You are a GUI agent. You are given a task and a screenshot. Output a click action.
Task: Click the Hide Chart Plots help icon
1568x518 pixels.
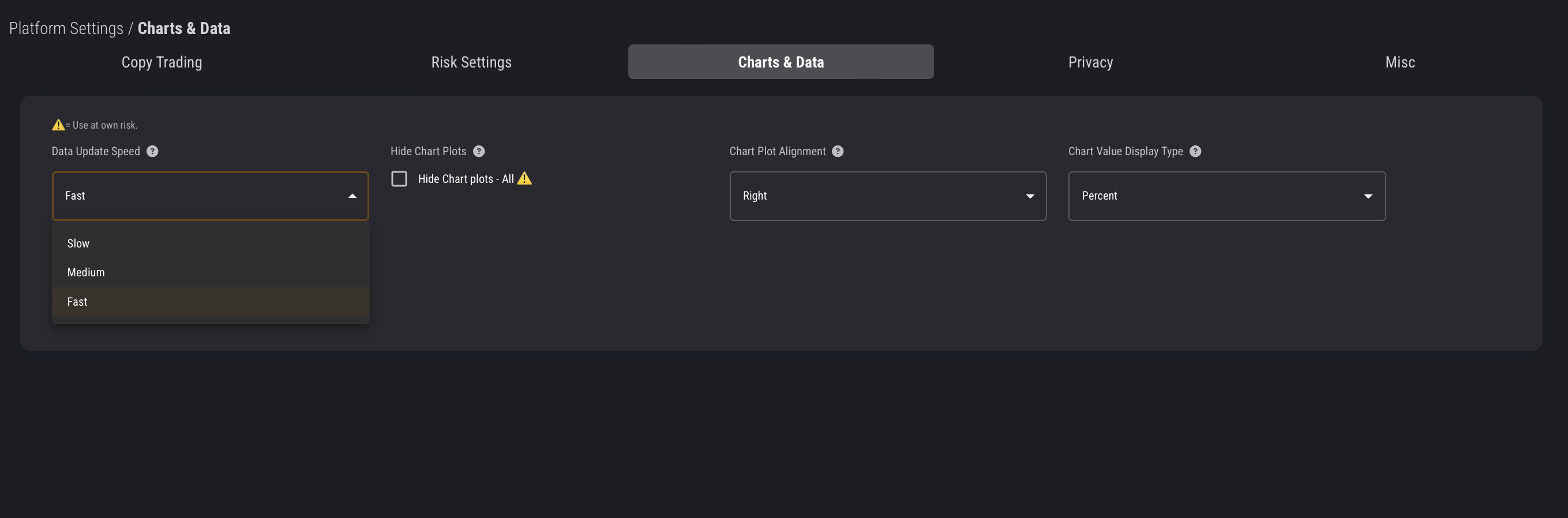[479, 151]
